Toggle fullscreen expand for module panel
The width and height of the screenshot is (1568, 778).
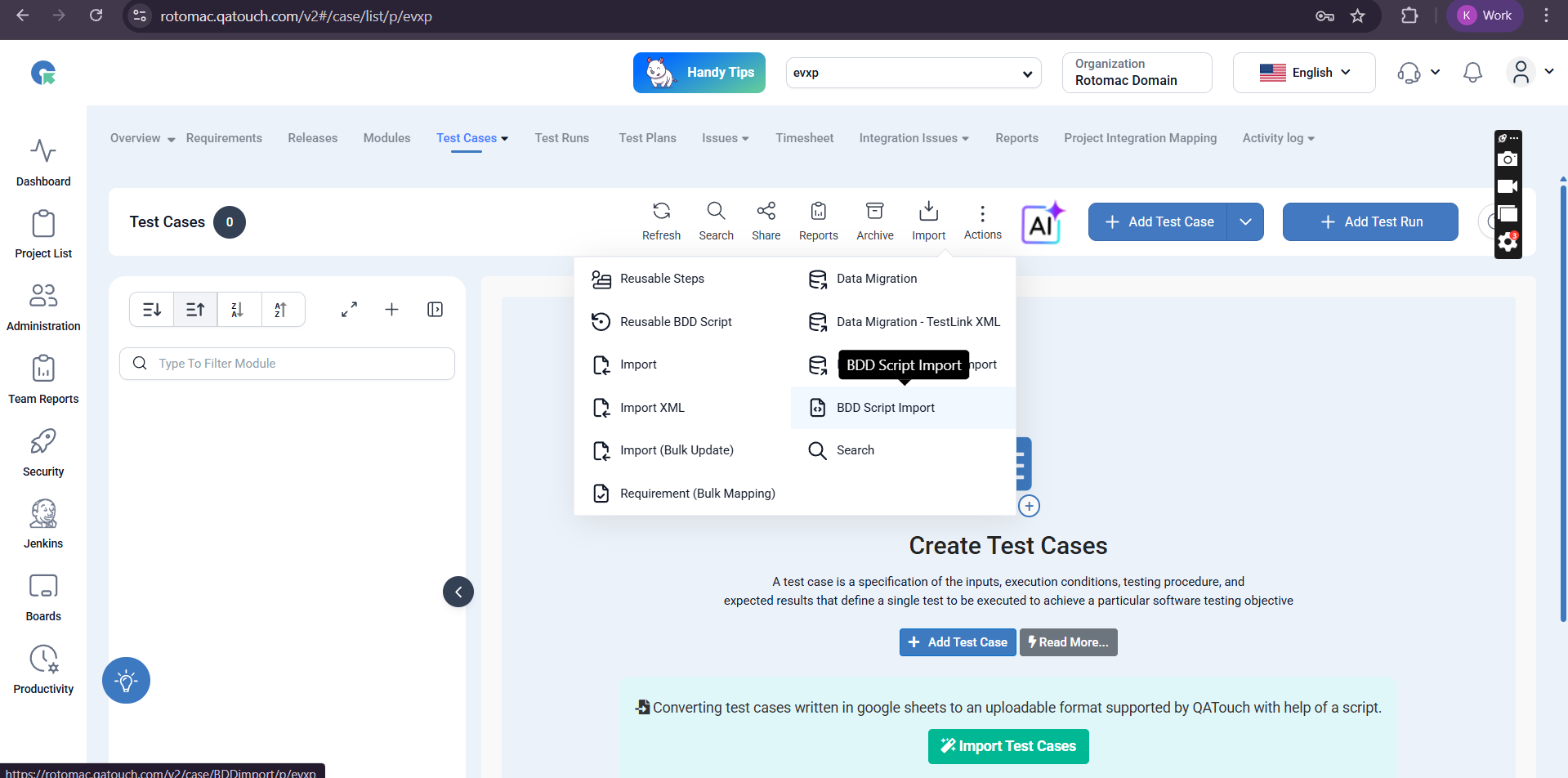(349, 310)
